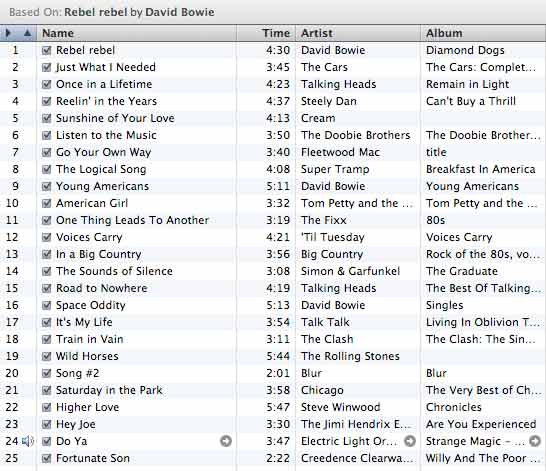Uncheck the American Girl checkbox
546x471 pixels.
46,203
